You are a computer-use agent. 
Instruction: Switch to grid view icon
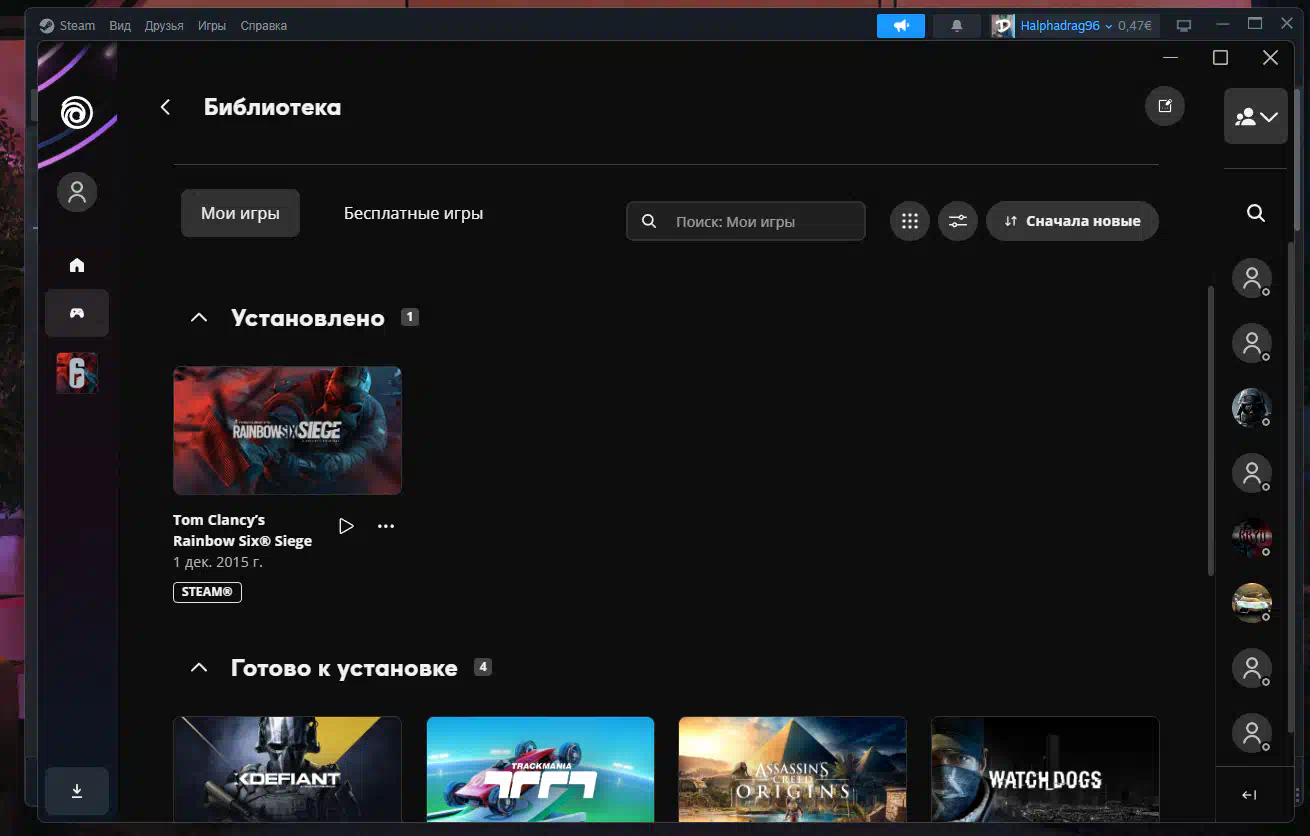pos(909,221)
